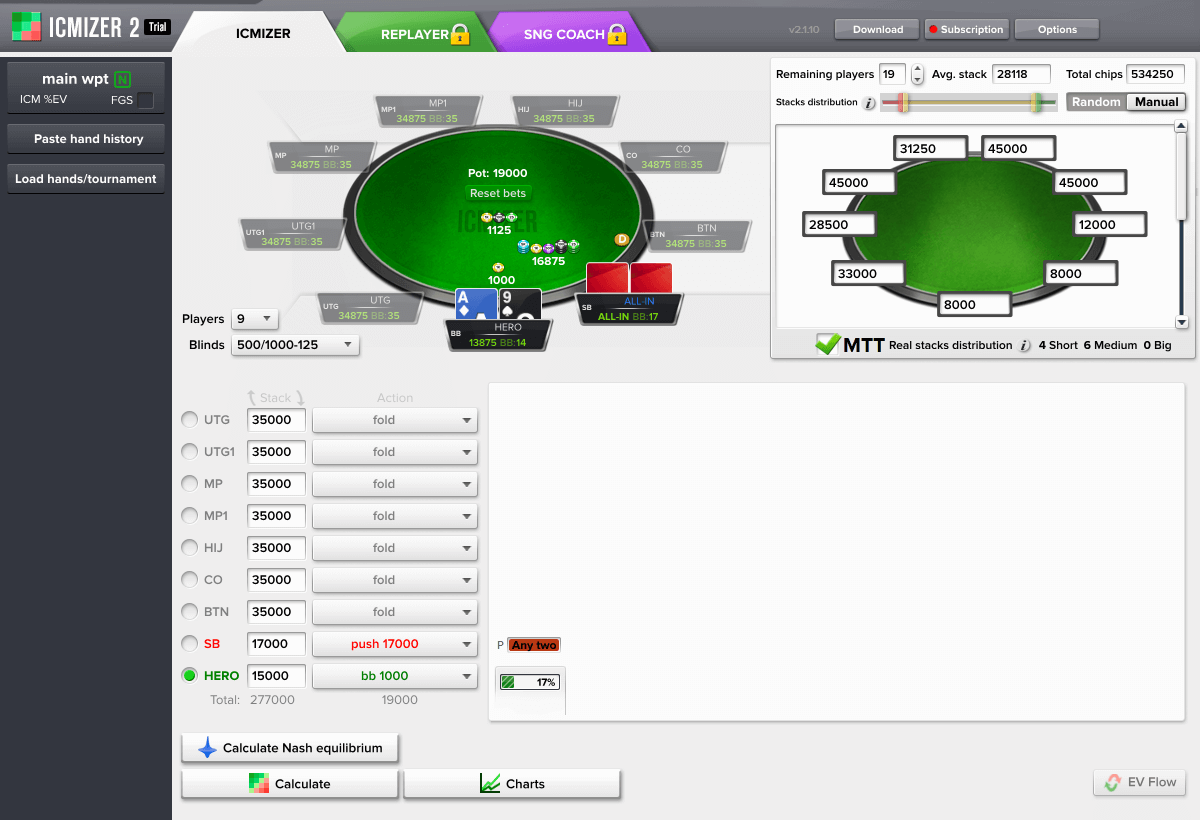1200x820 pixels.
Task: Click the dealer button chip on table
Action: coord(621,240)
